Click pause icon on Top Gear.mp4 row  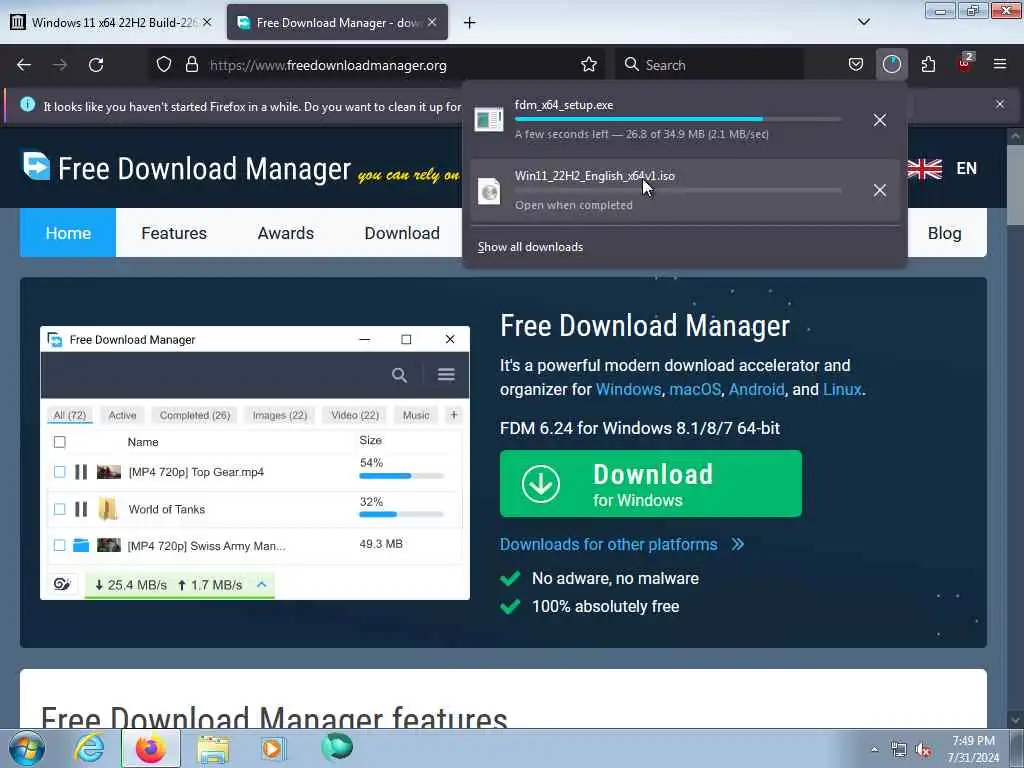[81, 472]
